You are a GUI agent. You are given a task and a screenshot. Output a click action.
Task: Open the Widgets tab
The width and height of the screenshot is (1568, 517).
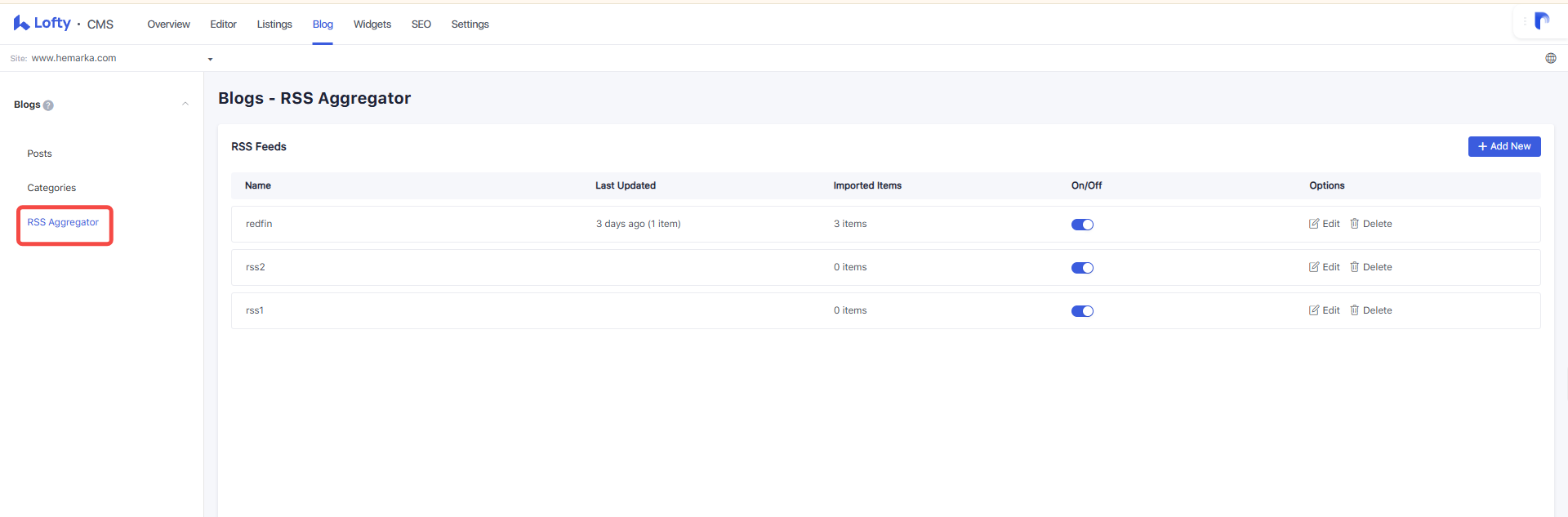(x=372, y=25)
